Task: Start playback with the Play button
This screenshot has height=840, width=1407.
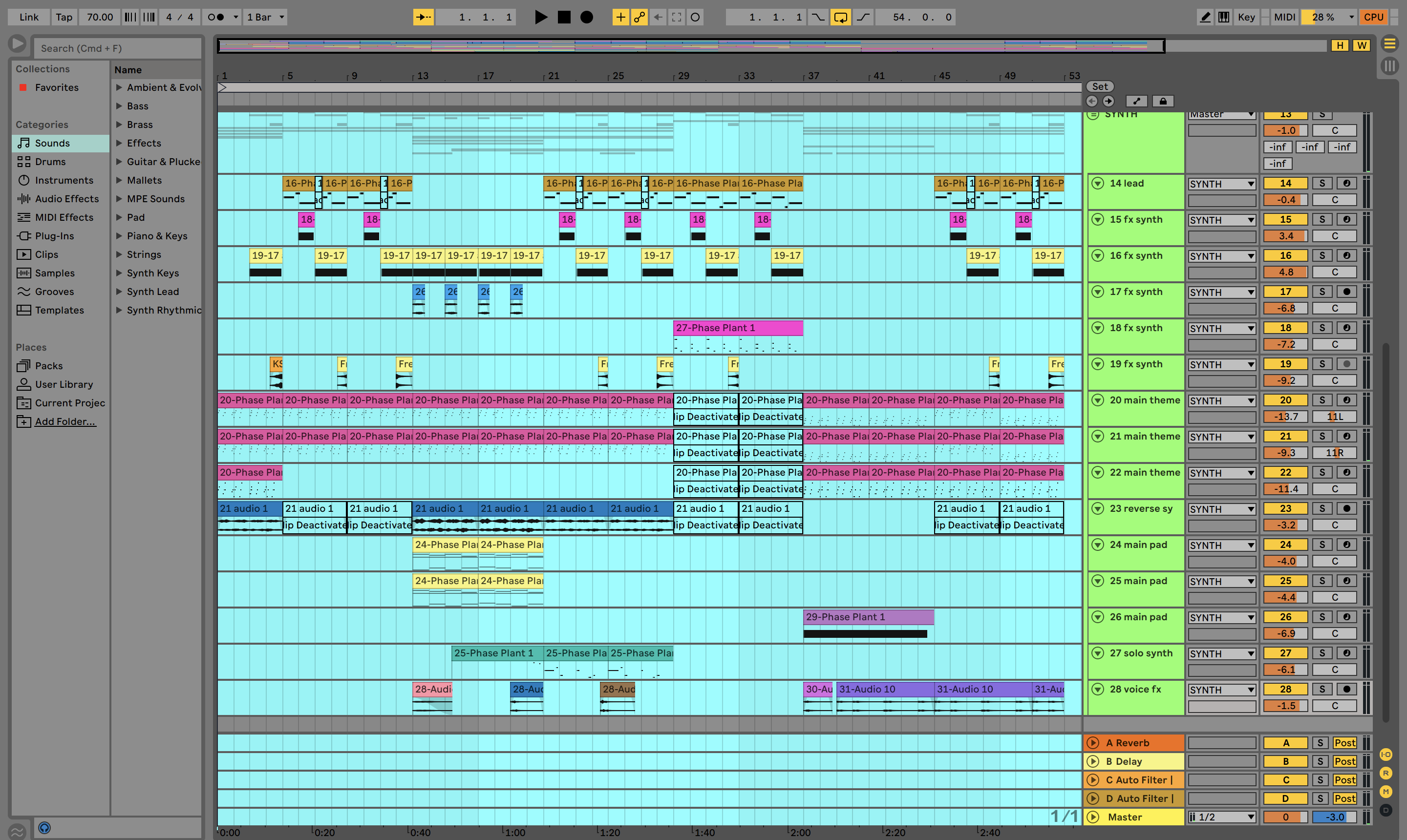Action: [541, 17]
